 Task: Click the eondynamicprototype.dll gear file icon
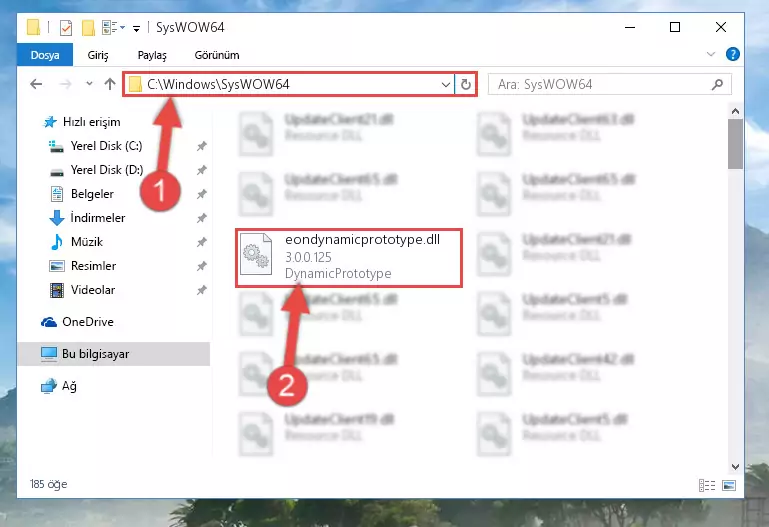[x=256, y=255]
